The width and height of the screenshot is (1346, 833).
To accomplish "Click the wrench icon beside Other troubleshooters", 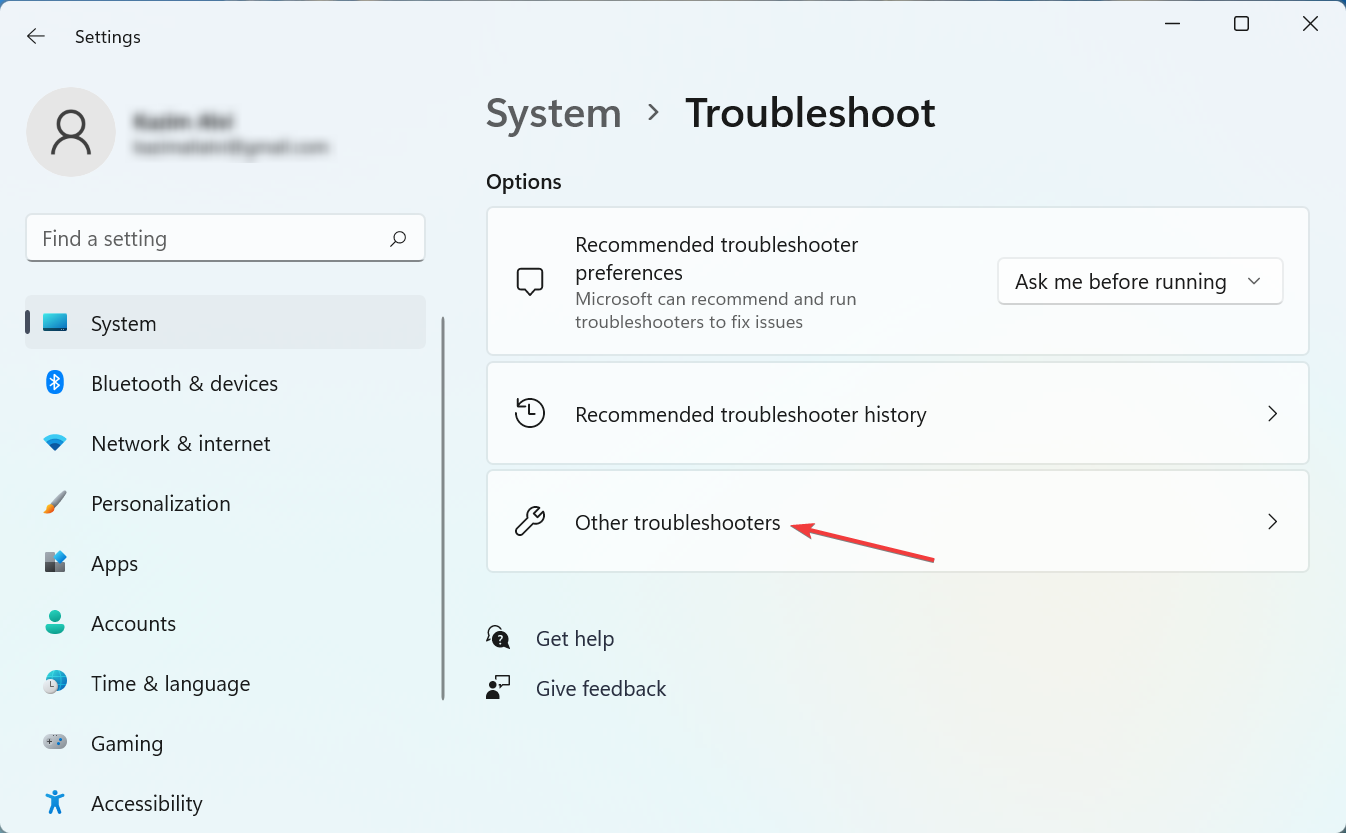I will tap(530, 521).
